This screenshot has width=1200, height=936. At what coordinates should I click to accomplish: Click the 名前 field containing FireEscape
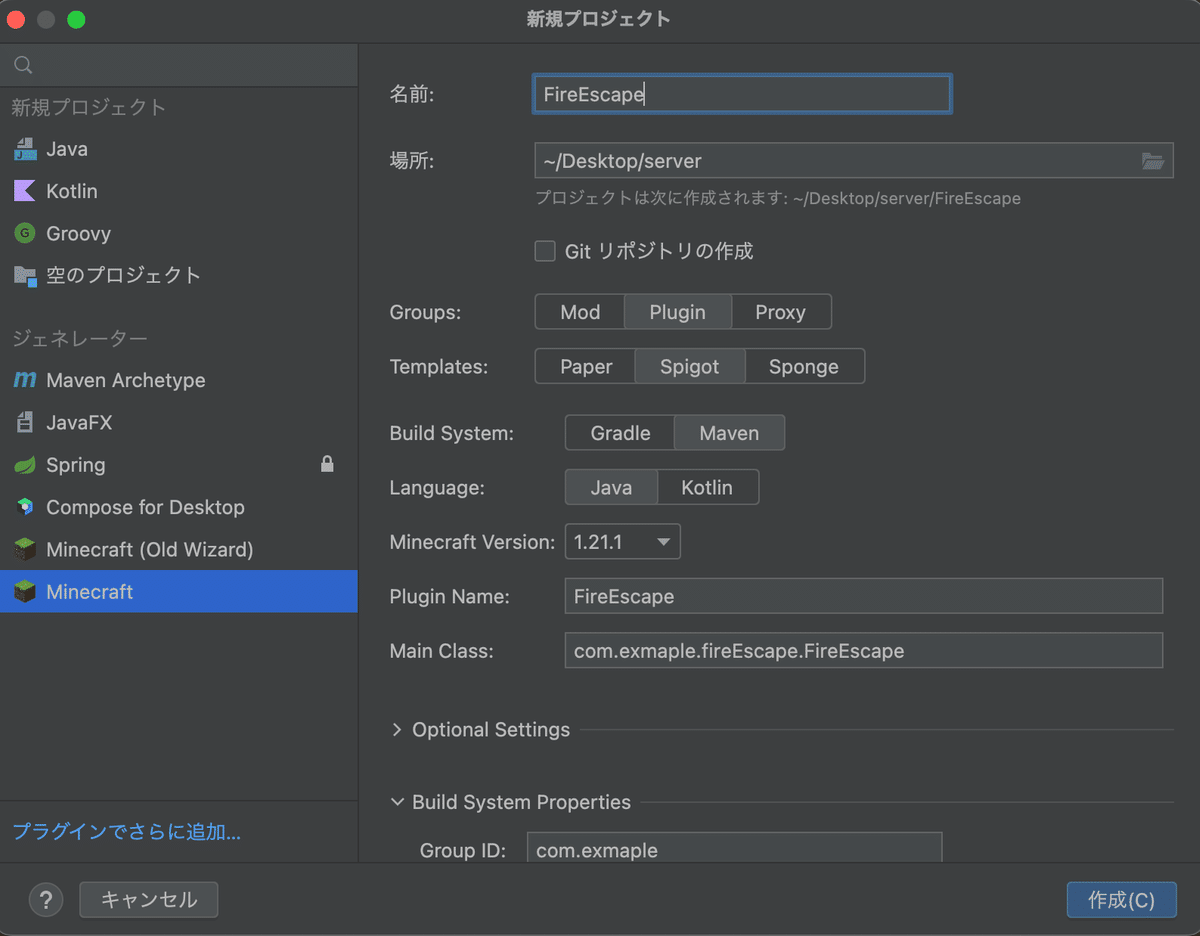(742, 94)
